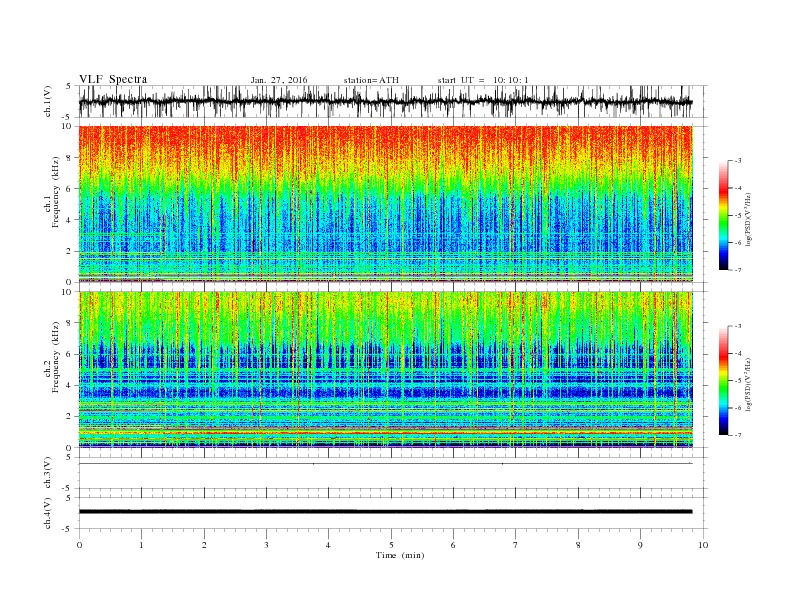792x612 pixels.
Task: Click the "Time (min)" axis label
Action: (x=400, y=555)
